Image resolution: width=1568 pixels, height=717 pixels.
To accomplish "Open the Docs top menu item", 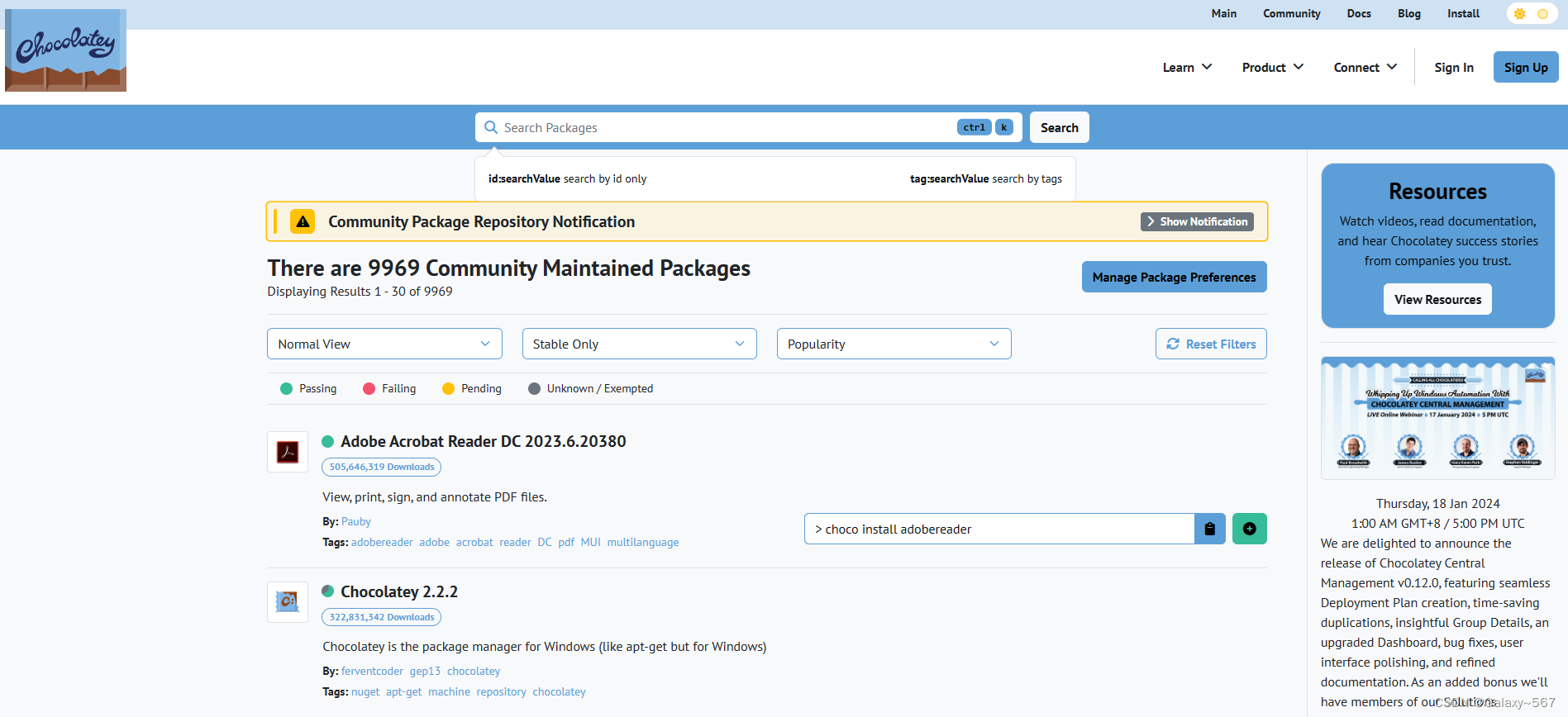I will [1359, 13].
